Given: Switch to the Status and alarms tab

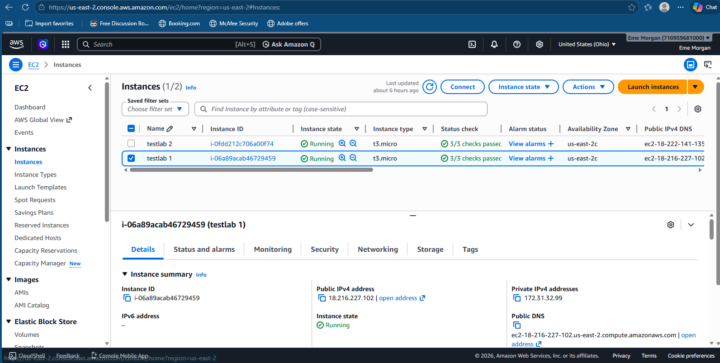Looking at the screenshot, I should pos(204,249).
